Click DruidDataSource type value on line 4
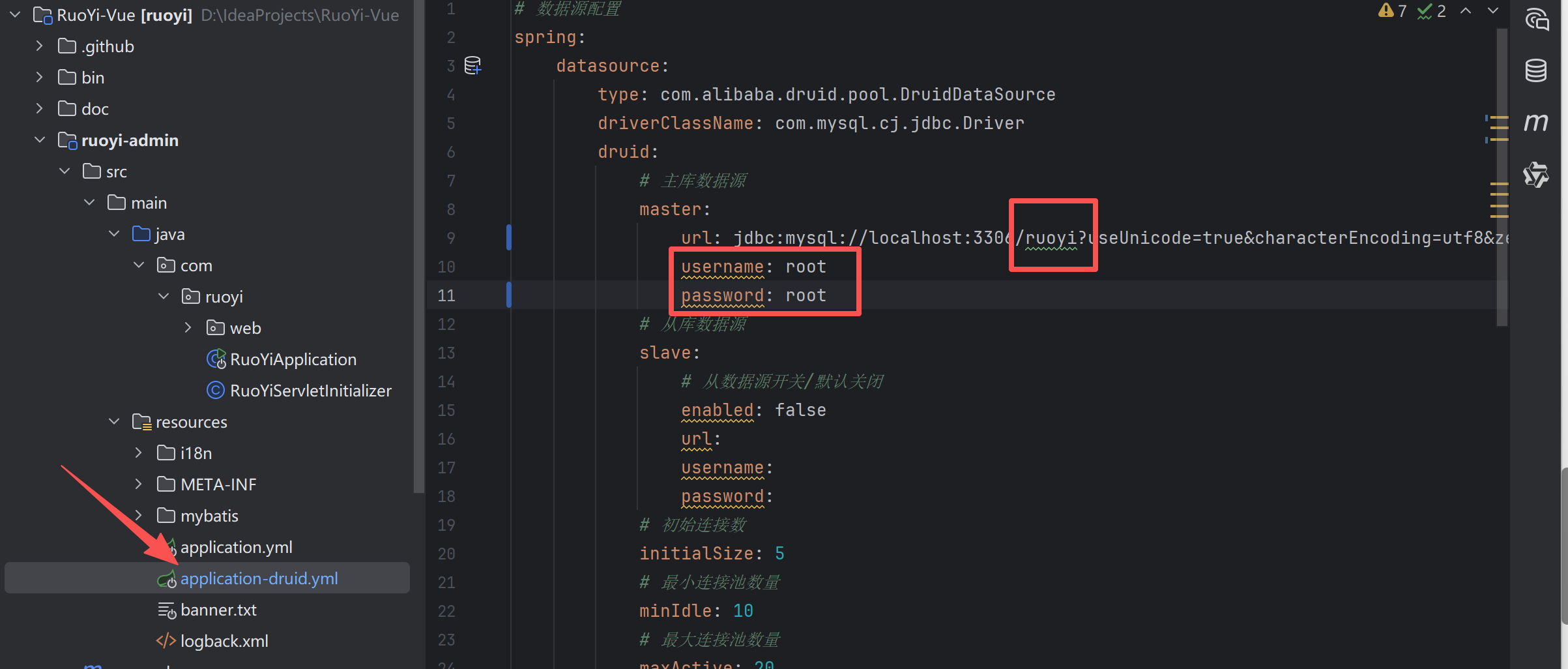 coord(858,95)
